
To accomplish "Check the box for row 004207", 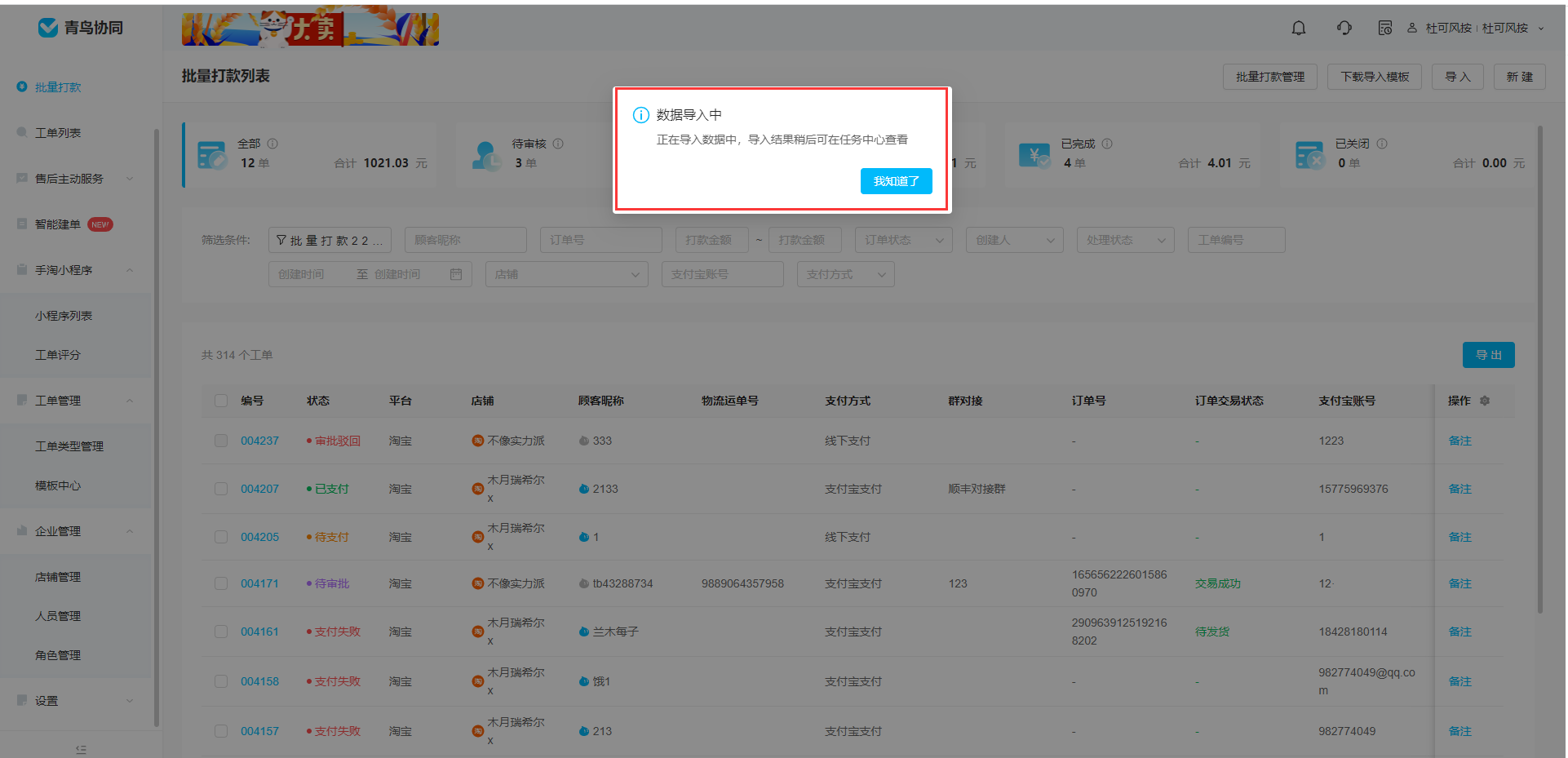I will pos(221,489).
